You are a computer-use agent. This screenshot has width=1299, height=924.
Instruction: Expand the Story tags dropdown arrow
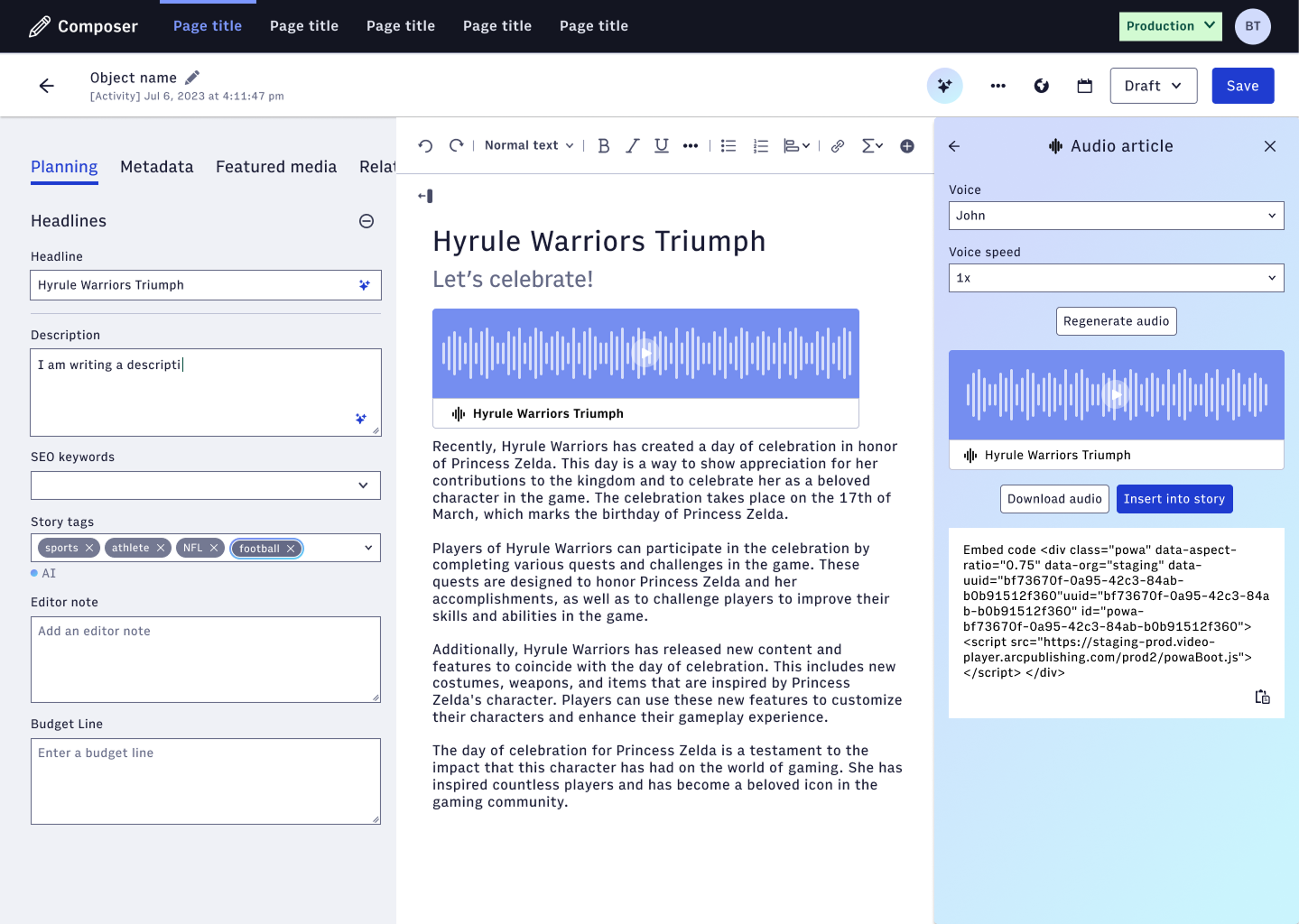368,548
